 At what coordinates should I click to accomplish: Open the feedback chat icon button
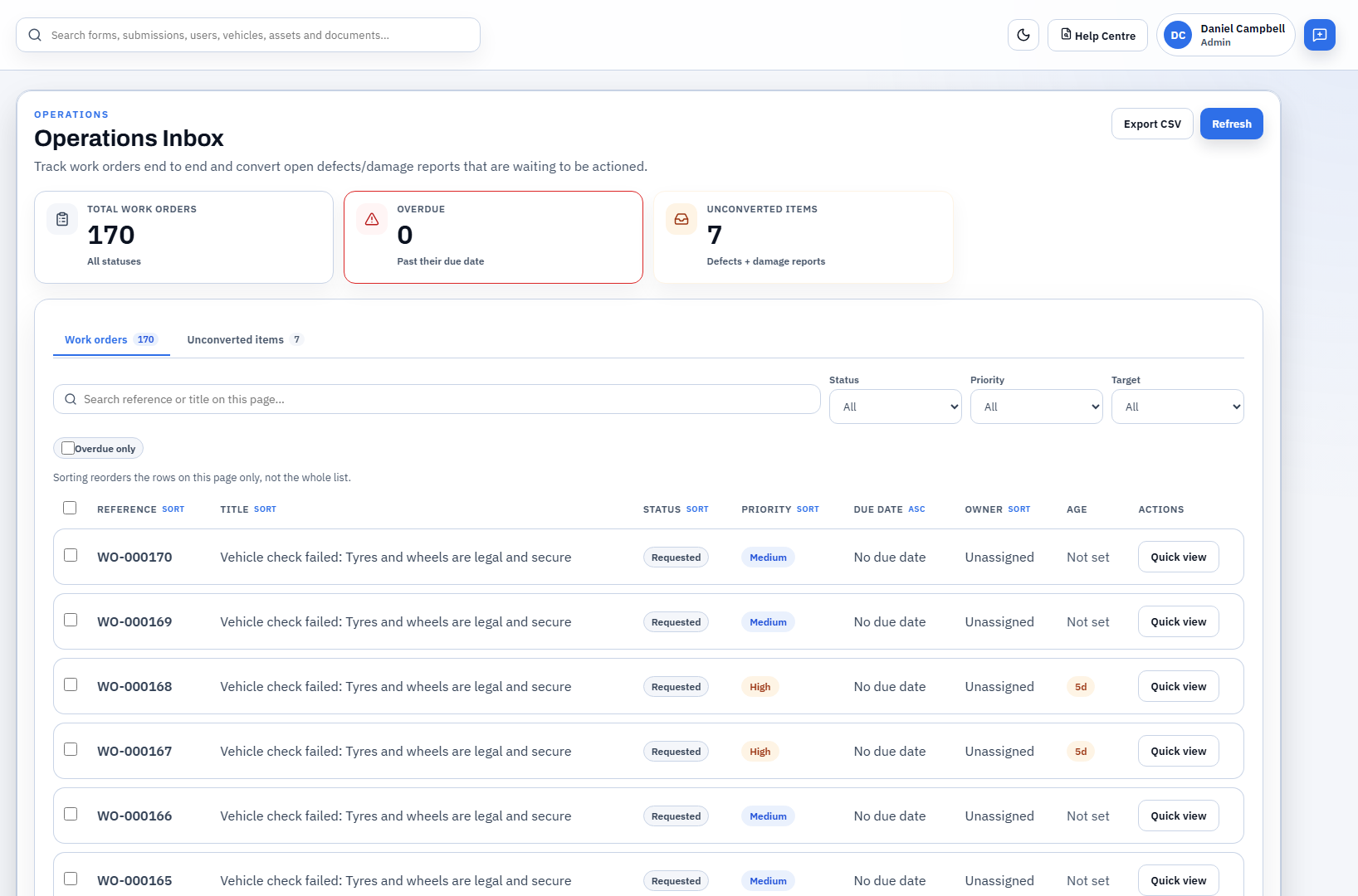[1320, 35]
